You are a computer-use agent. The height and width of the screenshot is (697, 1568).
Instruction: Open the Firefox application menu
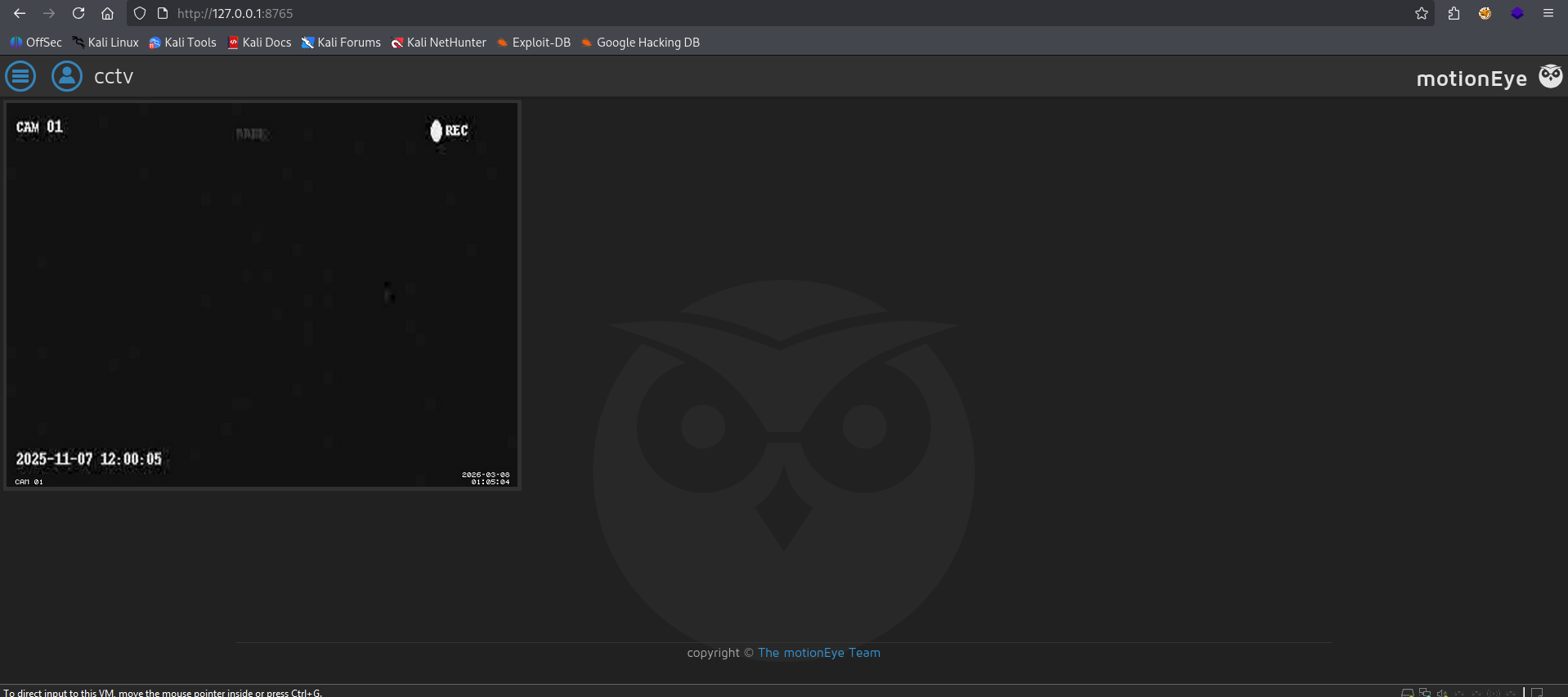[1548, 13]
